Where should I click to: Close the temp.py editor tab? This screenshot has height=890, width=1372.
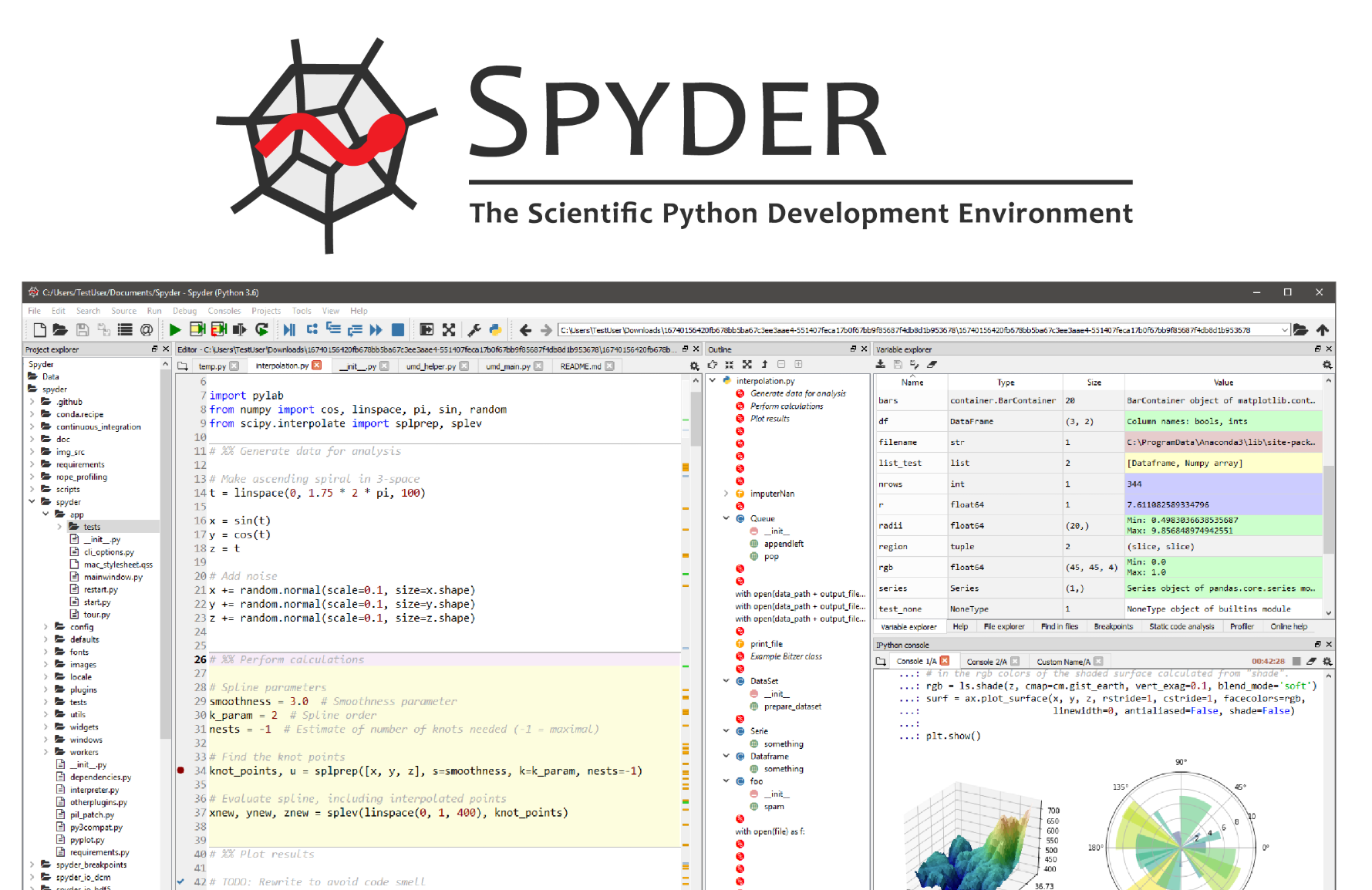pos(234,366)
